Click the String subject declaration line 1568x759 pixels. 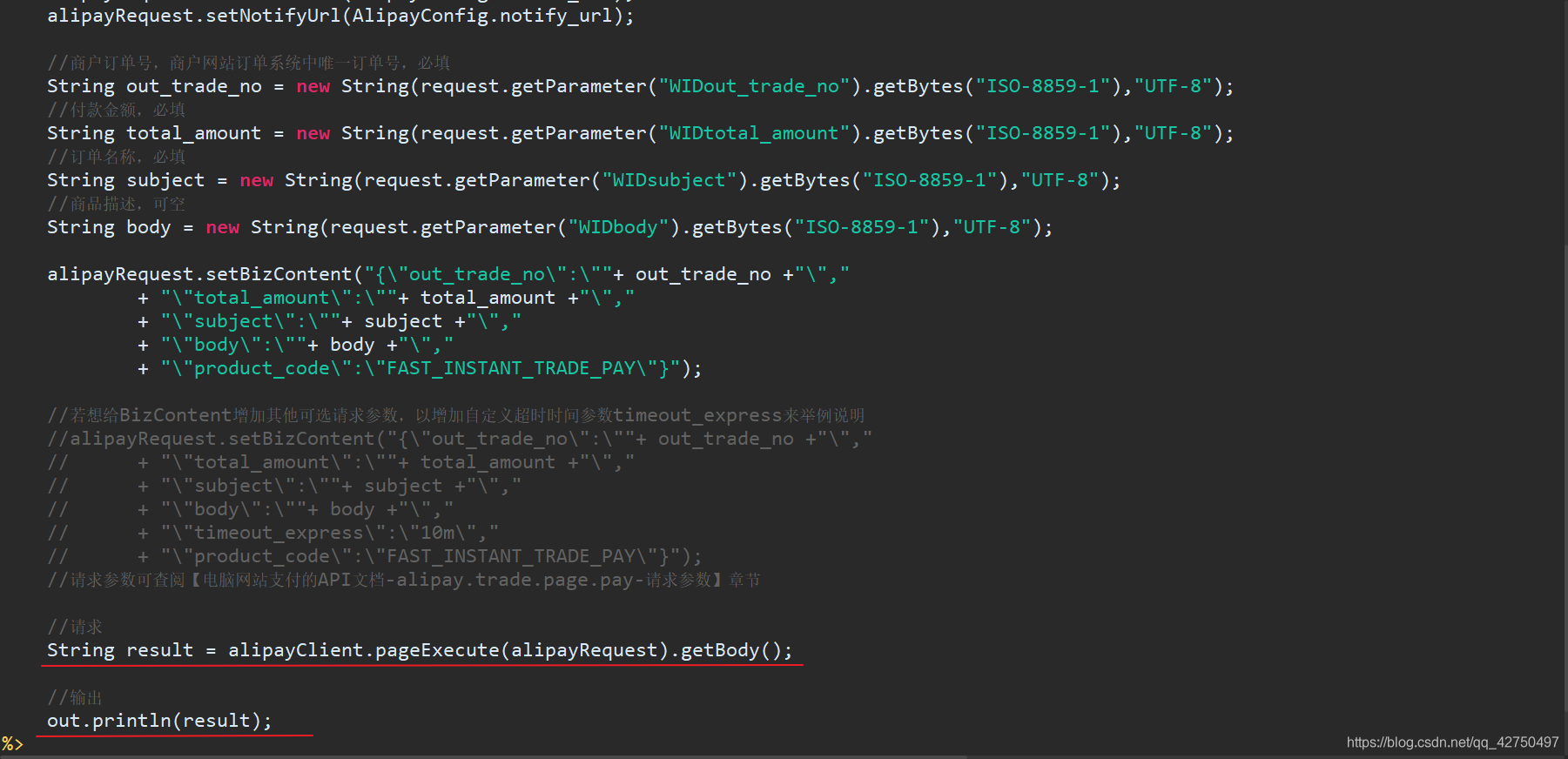point(583,180)
